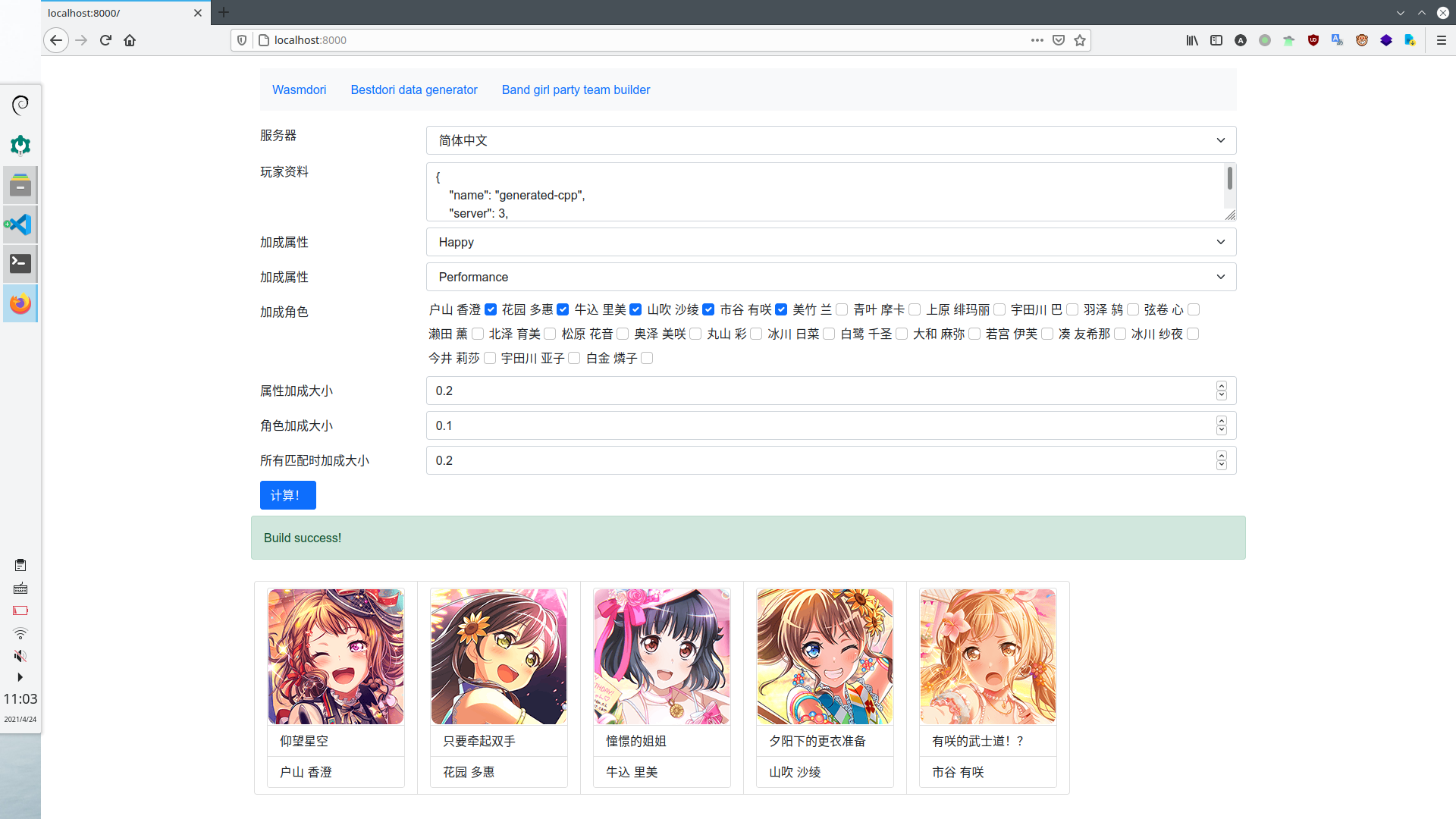This screenshot has width=1456, height=819.
Task: Open the terminal from dock
Action: (20, 263)
